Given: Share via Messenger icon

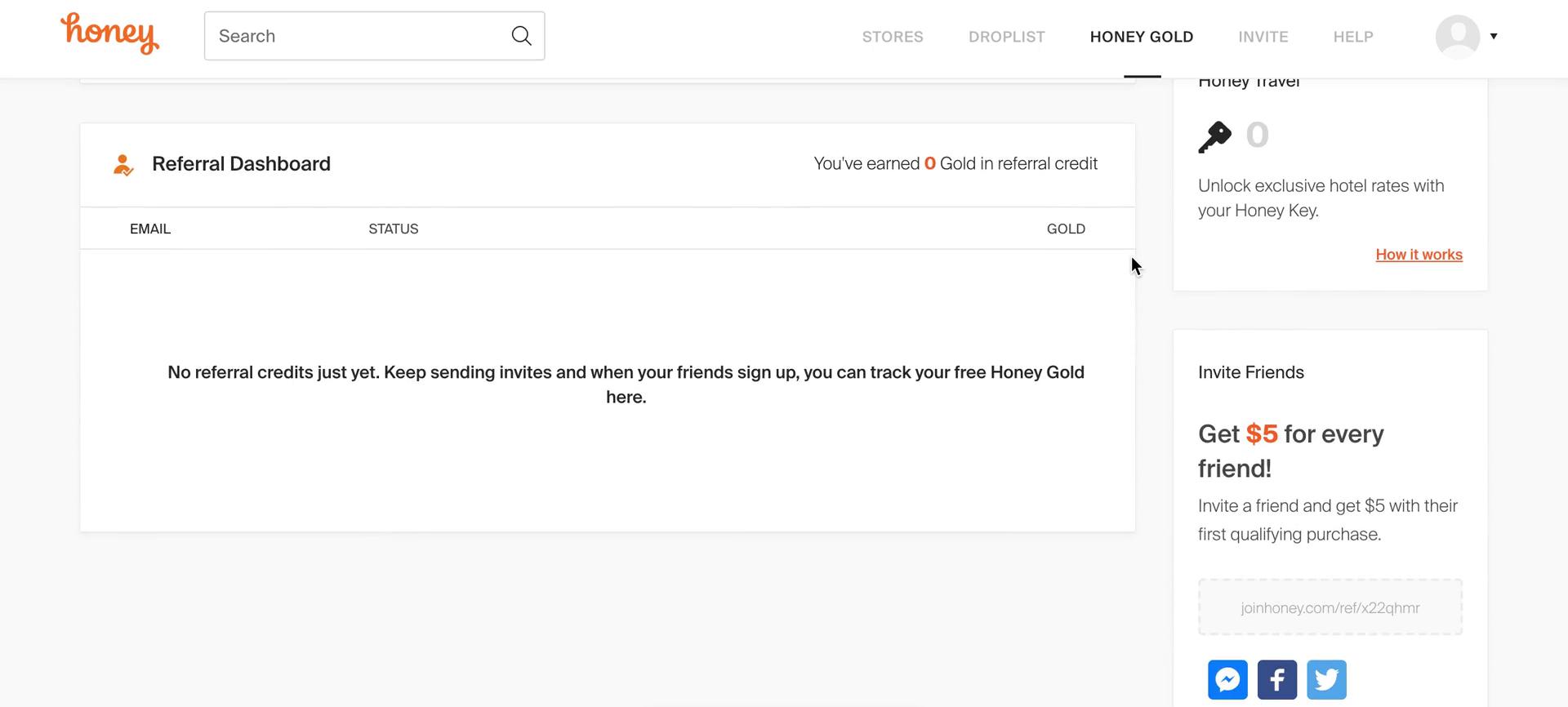Looking at the screenshot, I should 1227,679.
